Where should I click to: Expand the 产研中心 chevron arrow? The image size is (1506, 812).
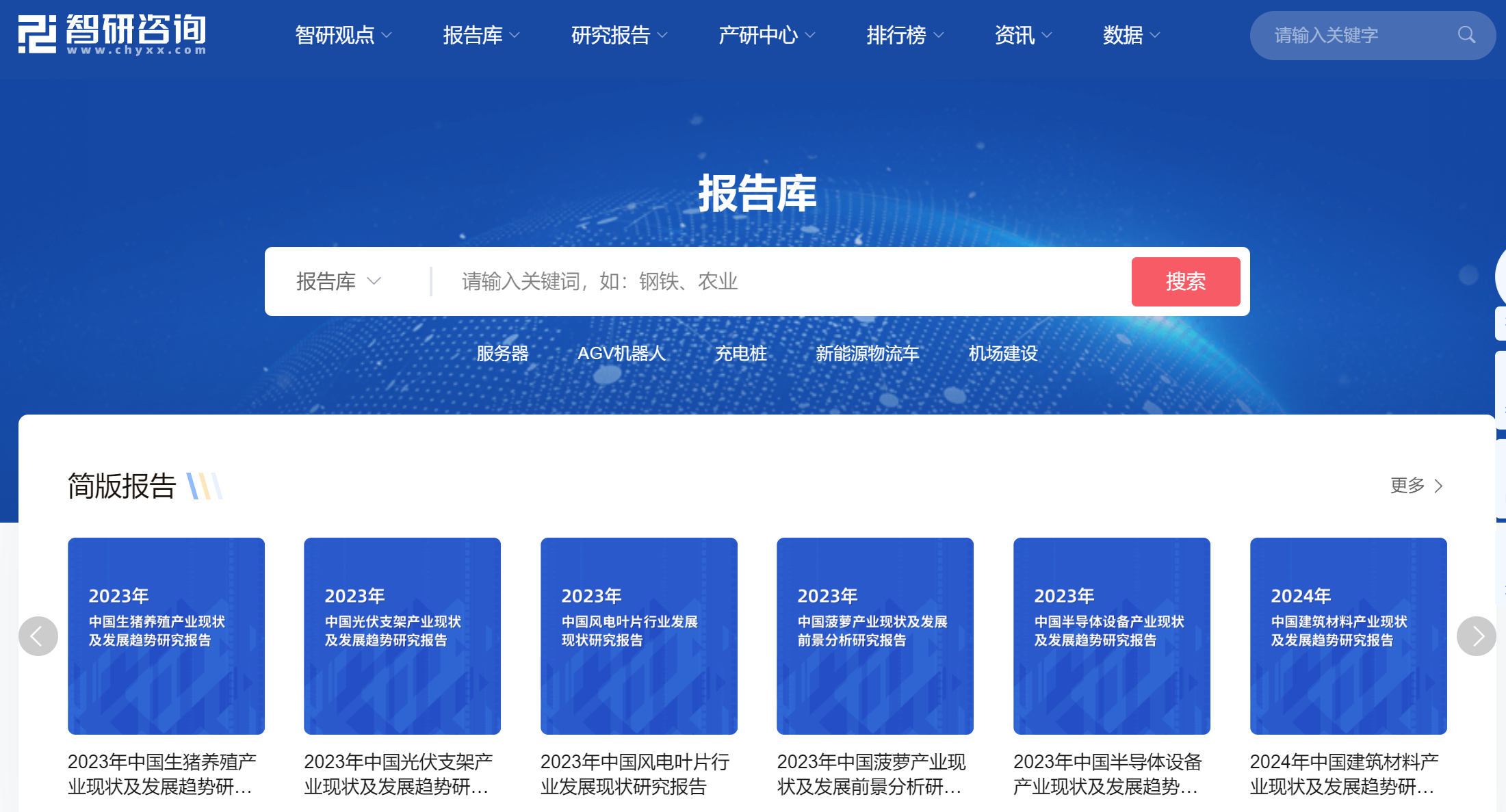[x=810, y=35]
